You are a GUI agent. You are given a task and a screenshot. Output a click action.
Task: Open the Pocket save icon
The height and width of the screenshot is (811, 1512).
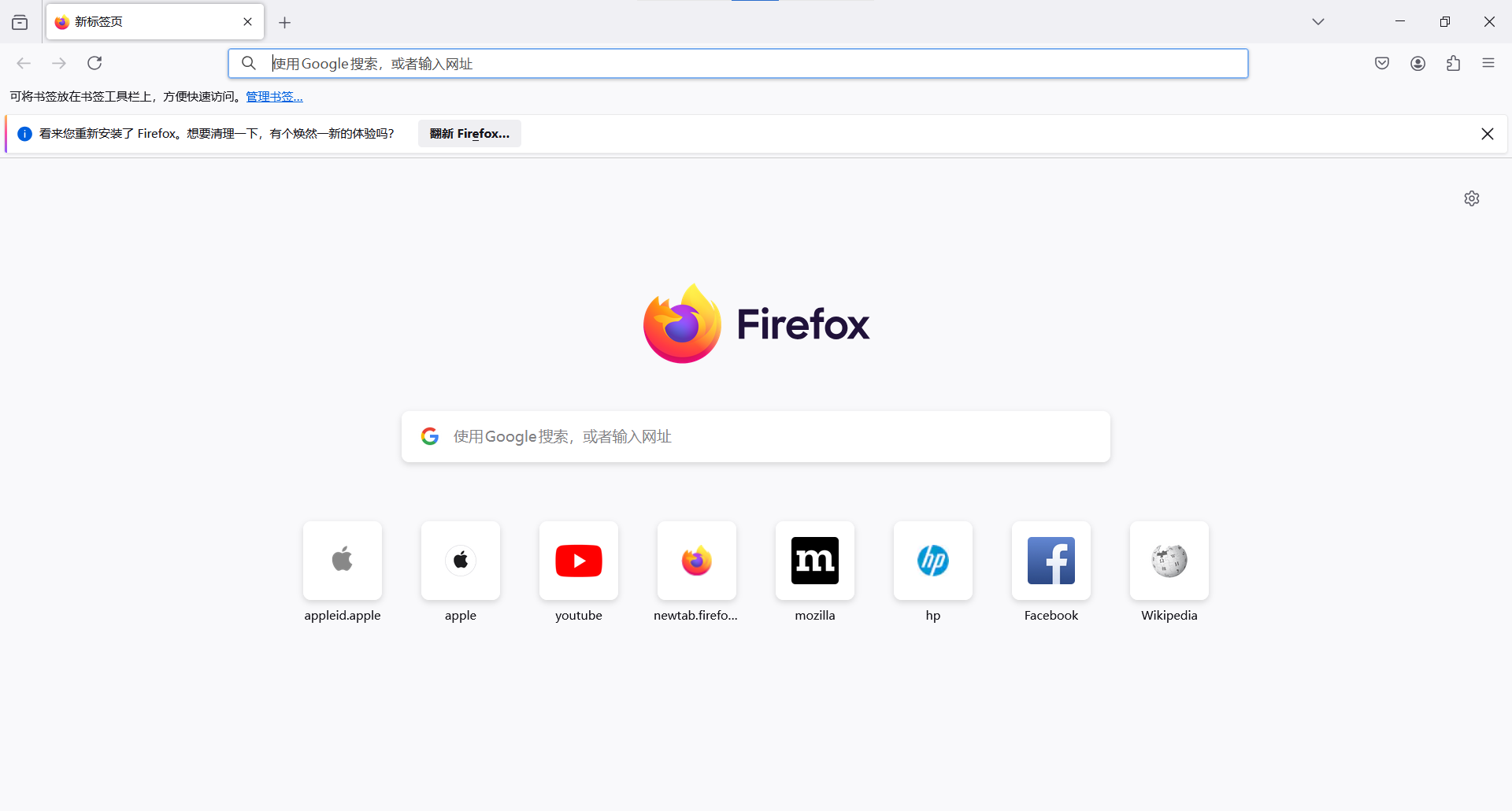point(1382,63)
